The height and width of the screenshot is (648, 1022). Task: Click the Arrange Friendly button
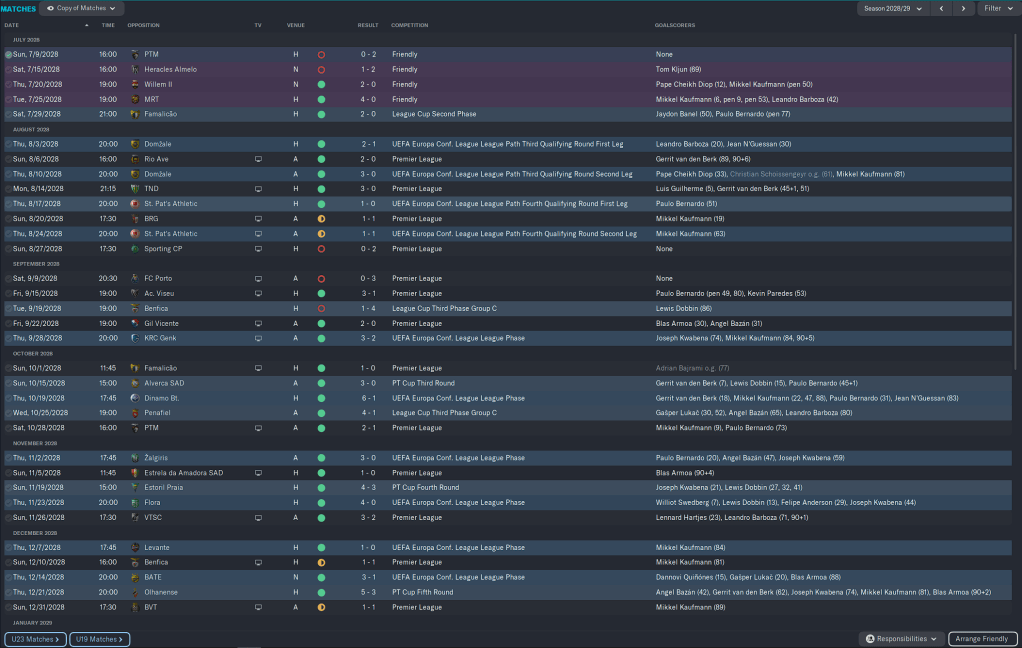coord(982,639)
